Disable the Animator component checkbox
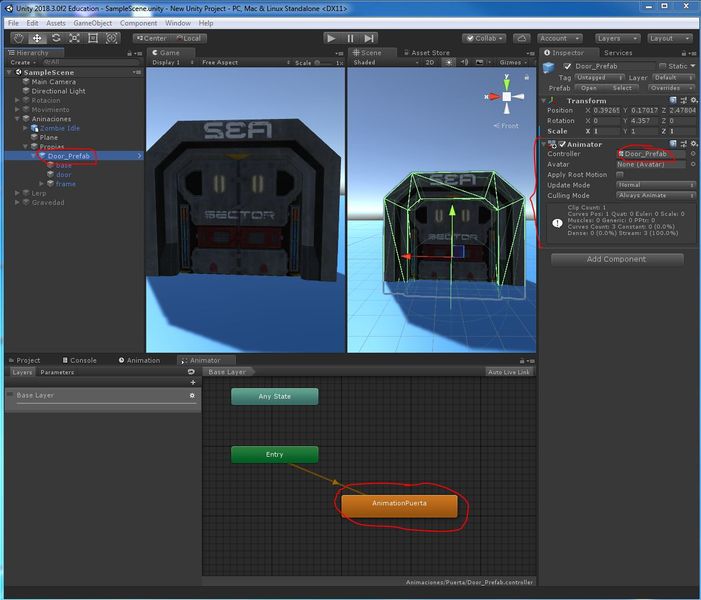Image resolution: width=701 pixels, height=600 pixels. tap(562, 144)
